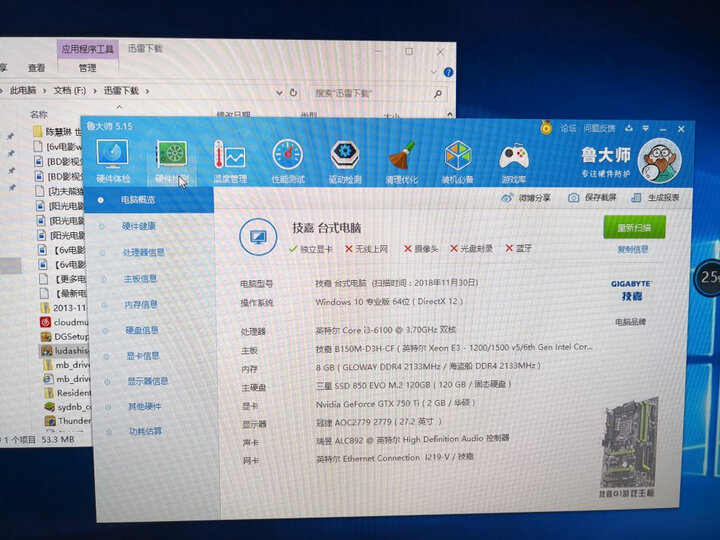Open 游戏库 game library icon
Screen dimensions: 720x540
[514, 163]
